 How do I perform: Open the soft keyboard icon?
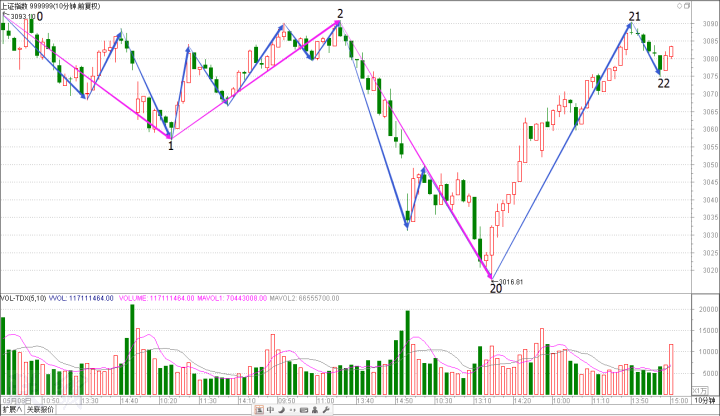(x=304, y=409)
